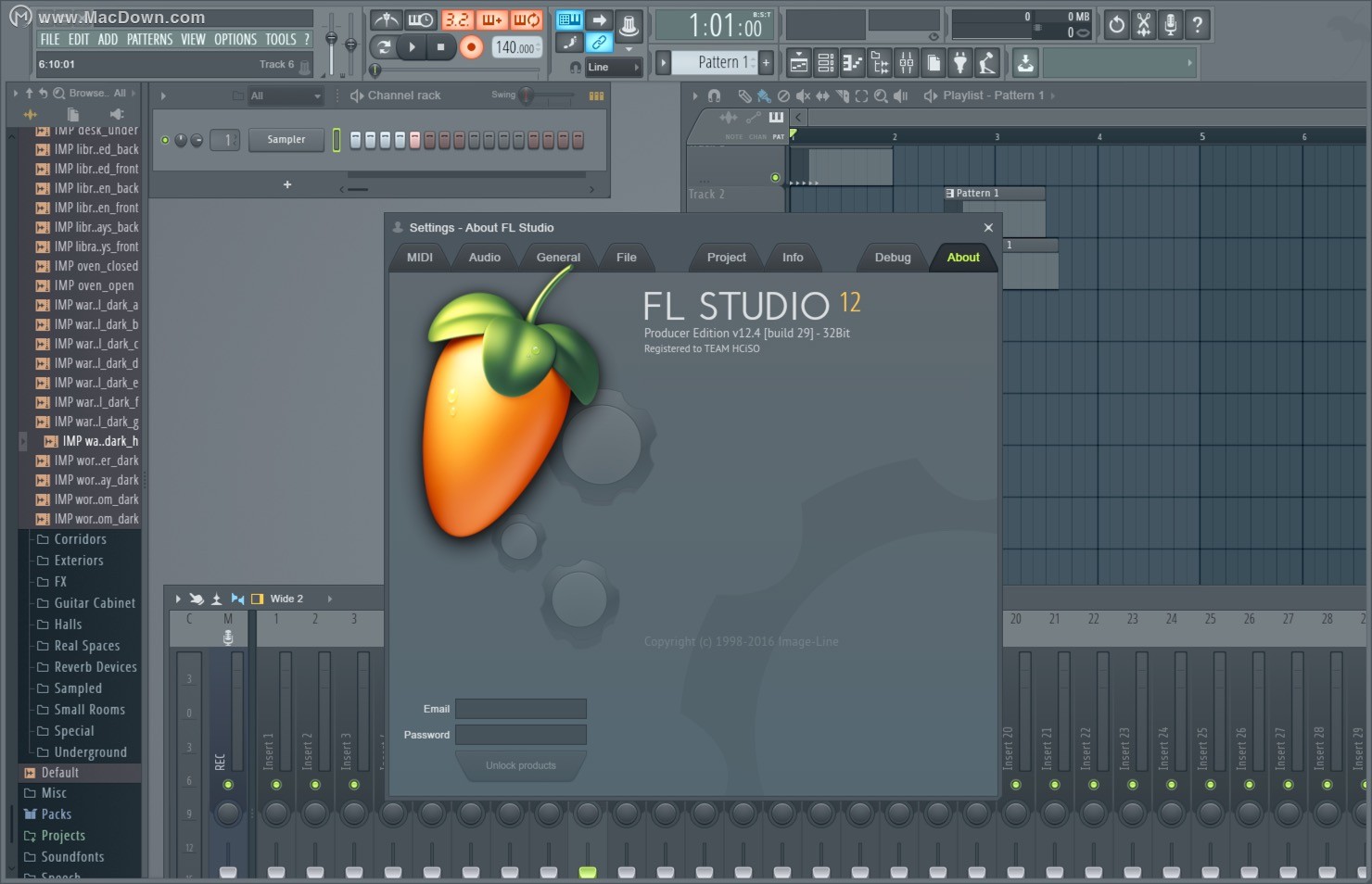Viewport: 1372px width, 884px height.
Task: Select the playlist paint brush tool
Action: pyautogui.click(x=763, y=95)
